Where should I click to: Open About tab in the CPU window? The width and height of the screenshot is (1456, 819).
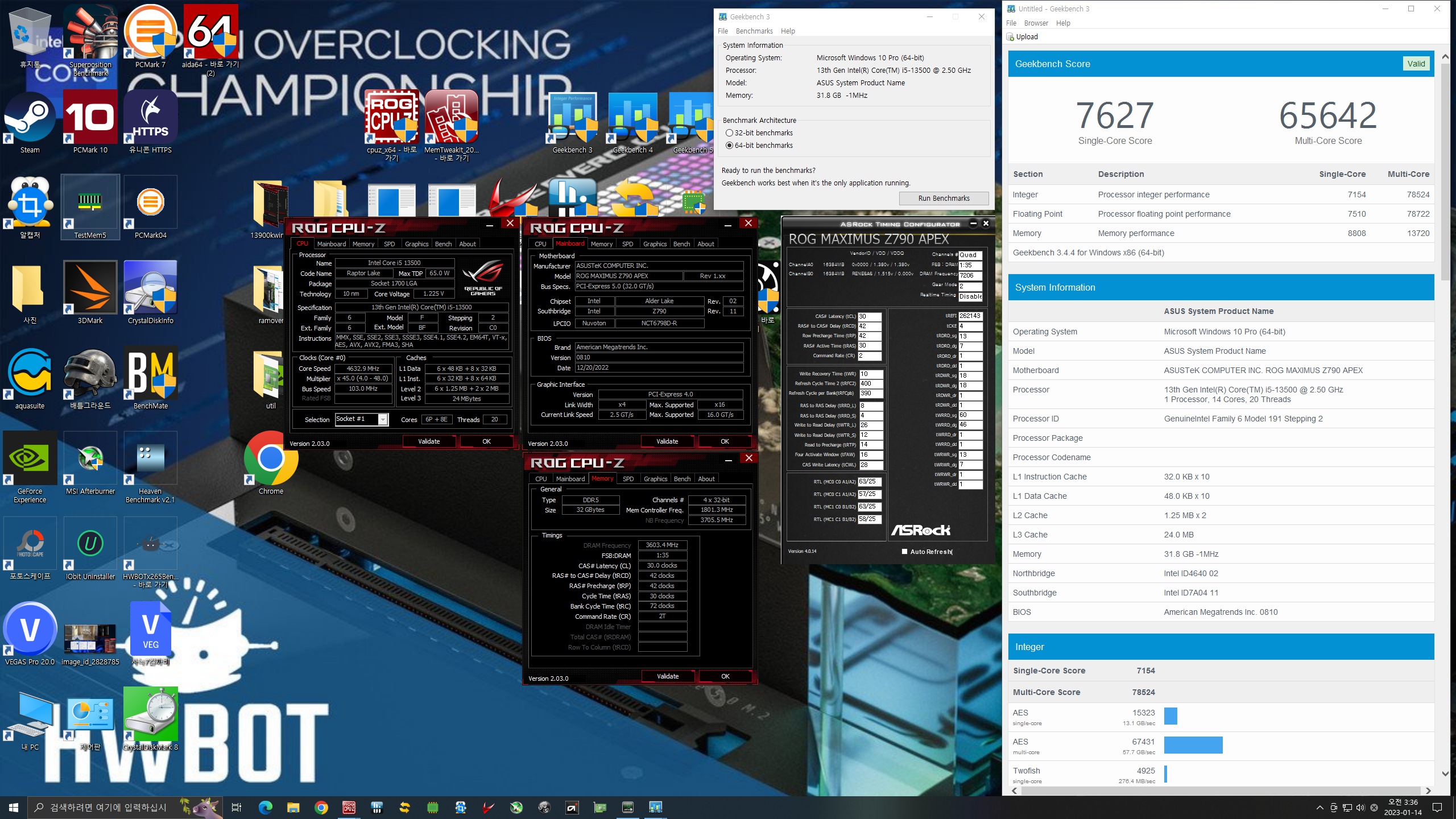(468, 244)
